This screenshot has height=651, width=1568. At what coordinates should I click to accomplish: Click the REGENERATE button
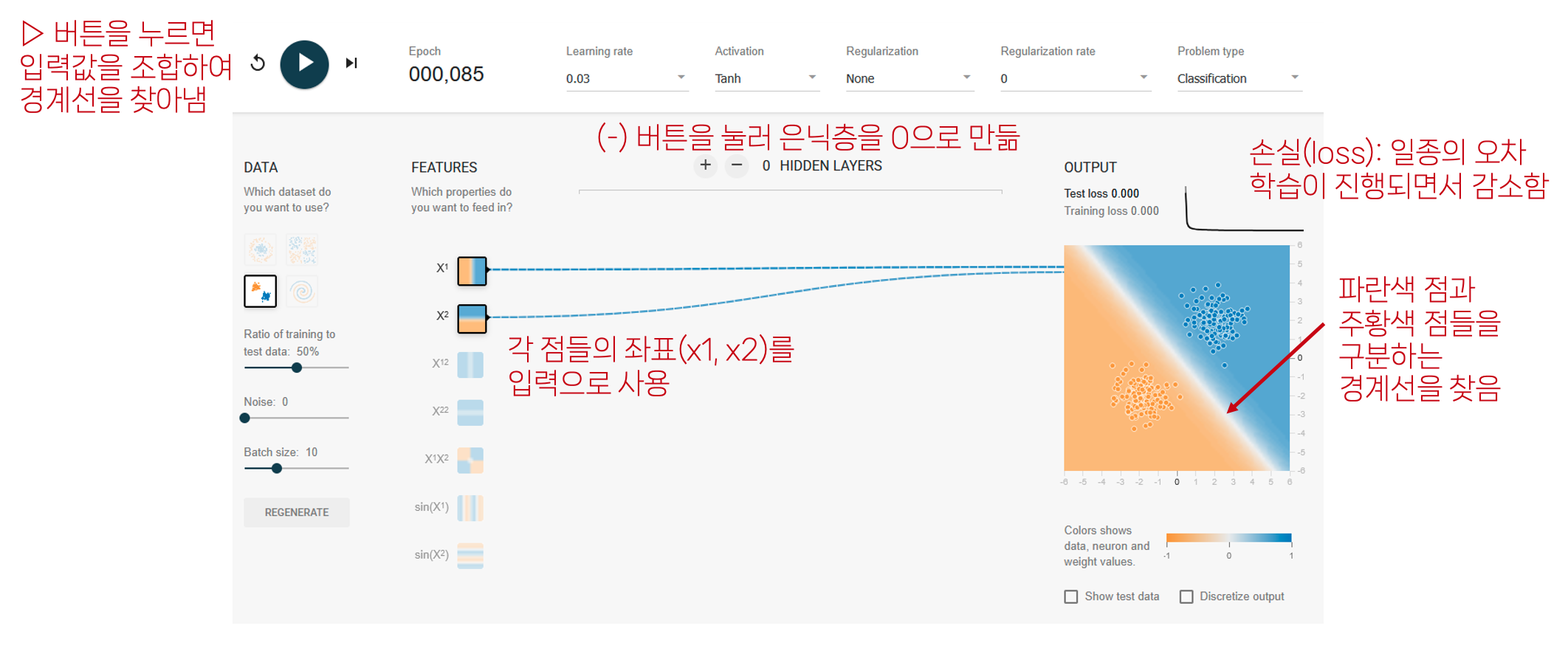tap(297, 512)
